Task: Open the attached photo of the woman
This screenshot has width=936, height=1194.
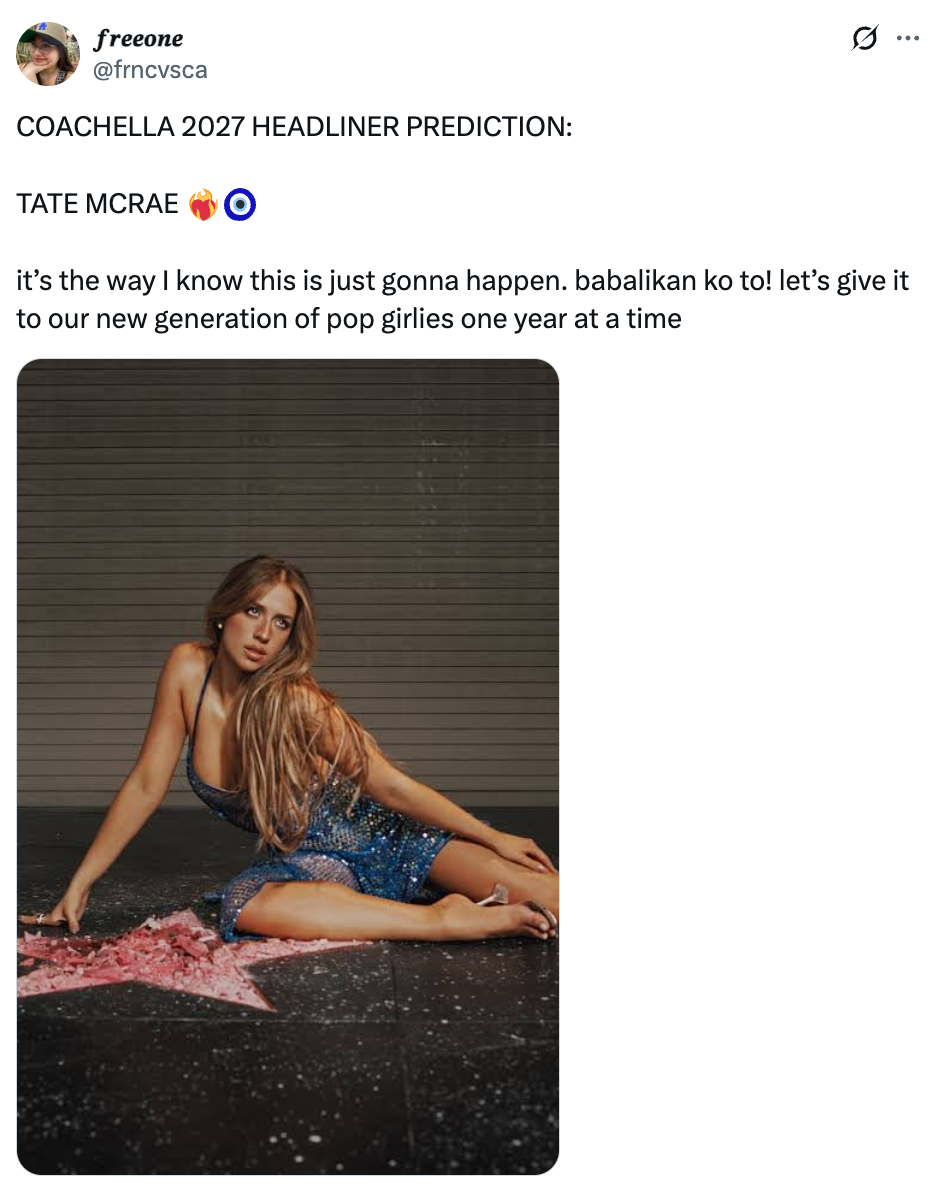Action: [x=288, y=766]
